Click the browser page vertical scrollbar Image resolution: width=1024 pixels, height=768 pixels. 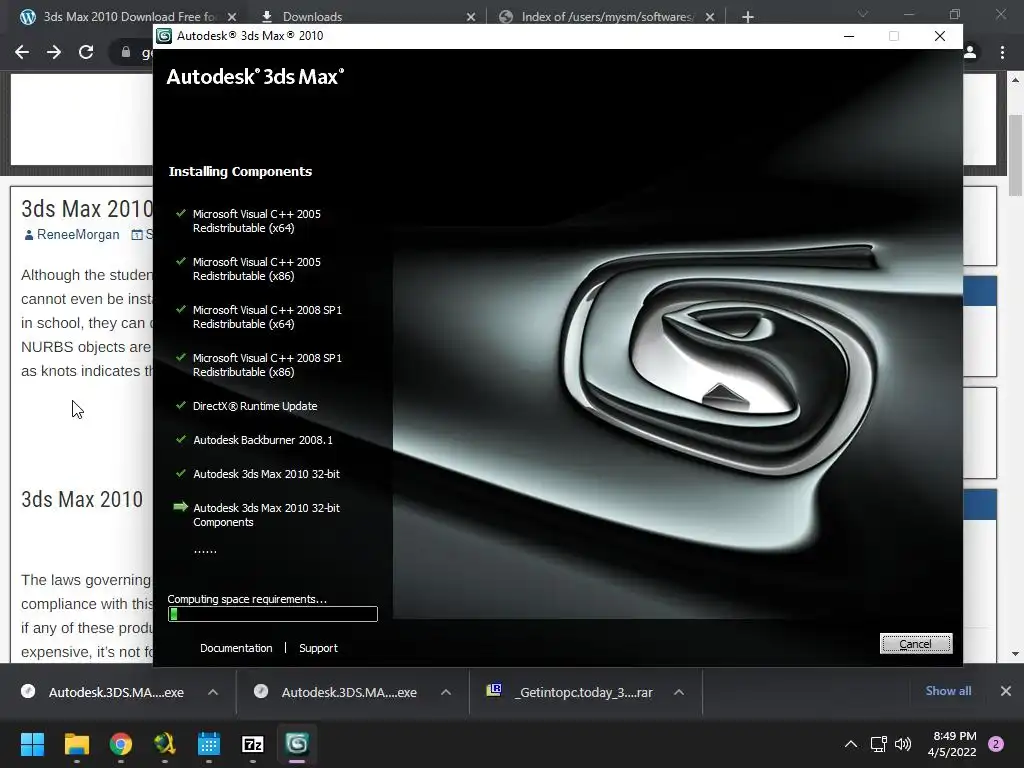click(1015, 155)
